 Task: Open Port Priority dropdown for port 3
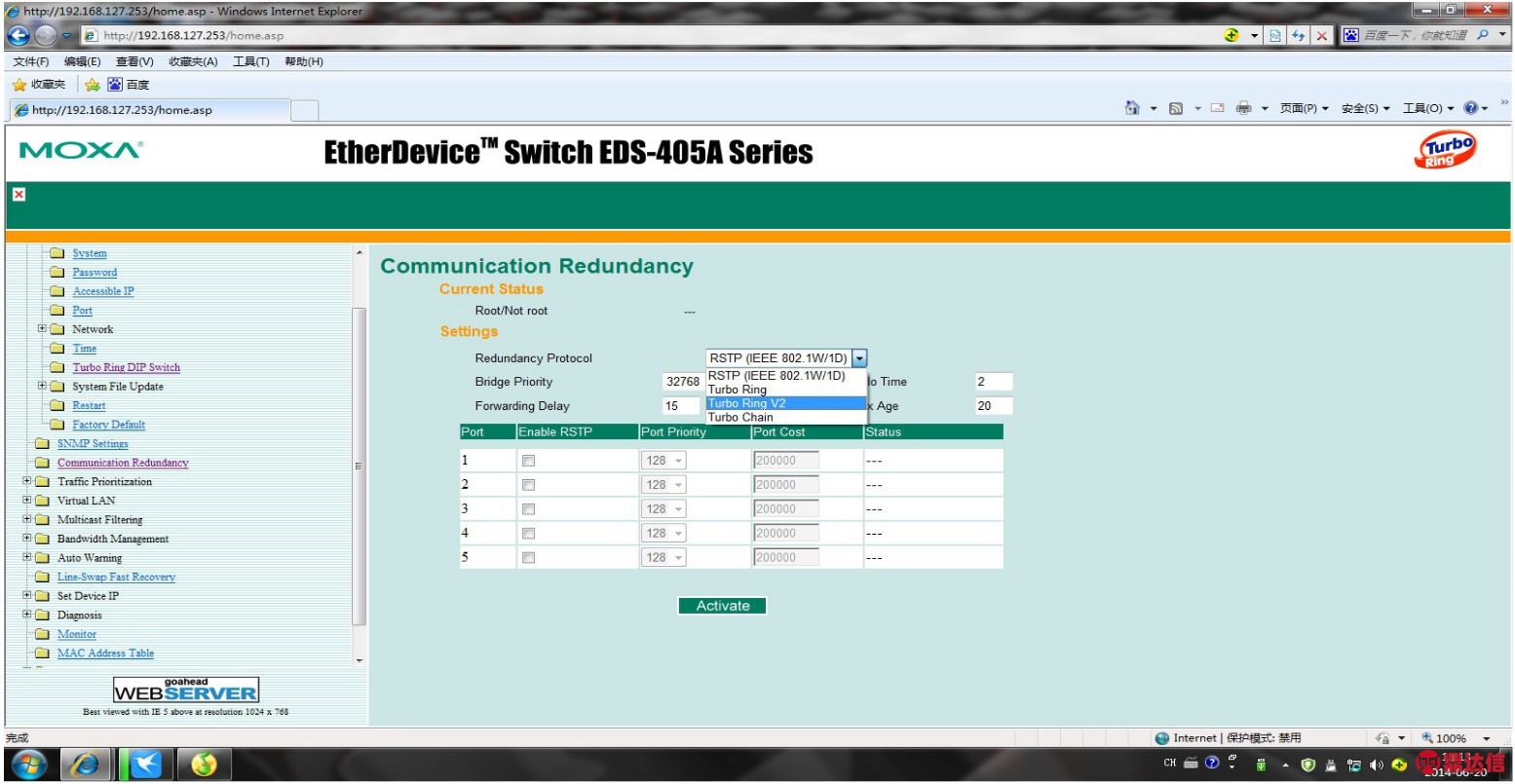663,509
